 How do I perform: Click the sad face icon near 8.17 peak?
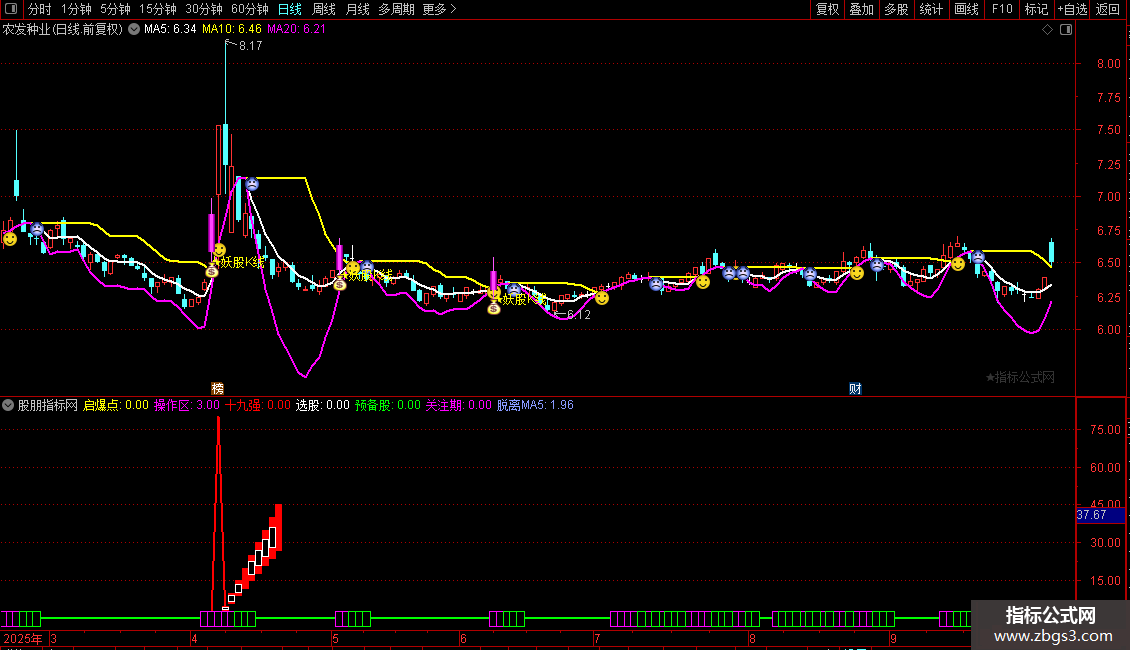pos(252,184)
